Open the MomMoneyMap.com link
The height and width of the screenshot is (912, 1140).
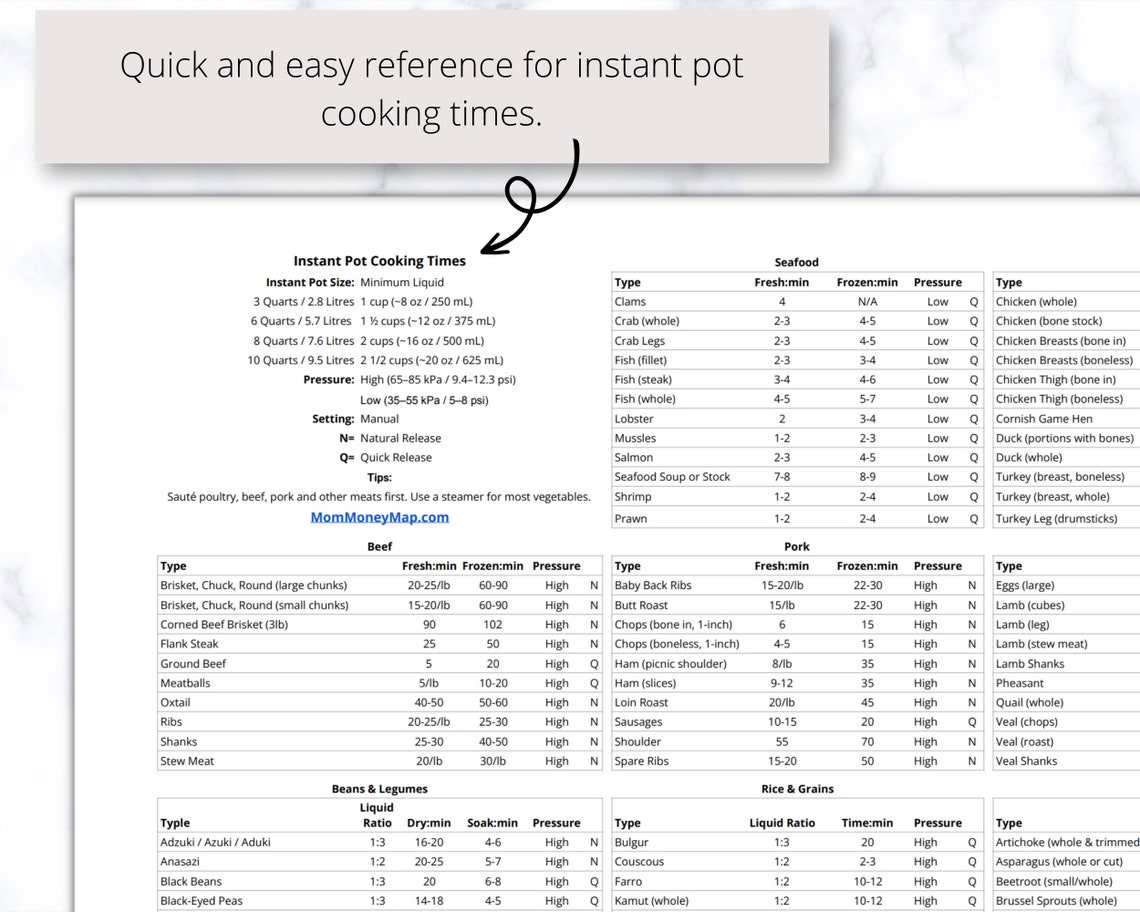[x=378, y=516]
